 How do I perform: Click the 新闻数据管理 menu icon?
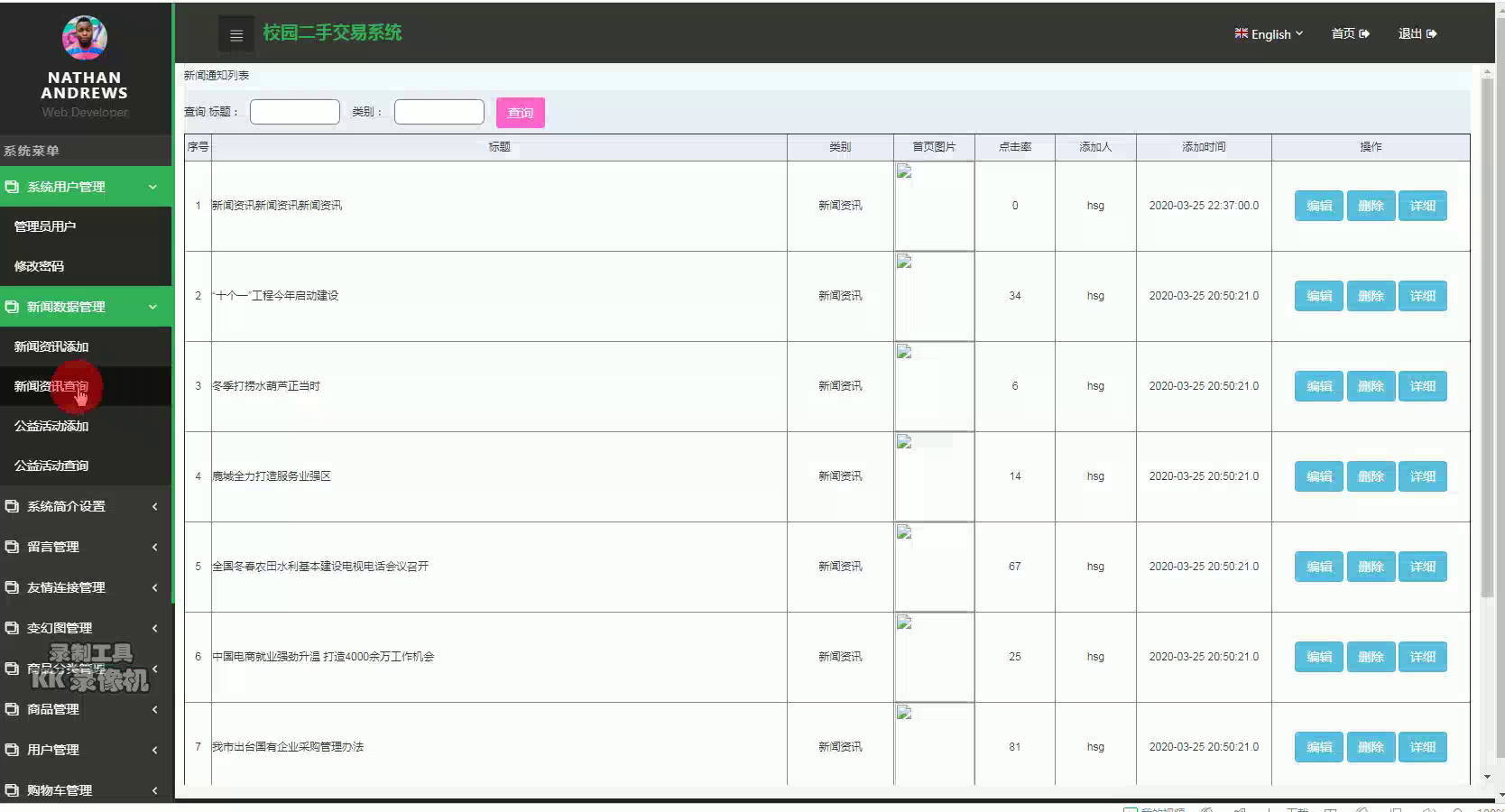(x=12, y=307)
